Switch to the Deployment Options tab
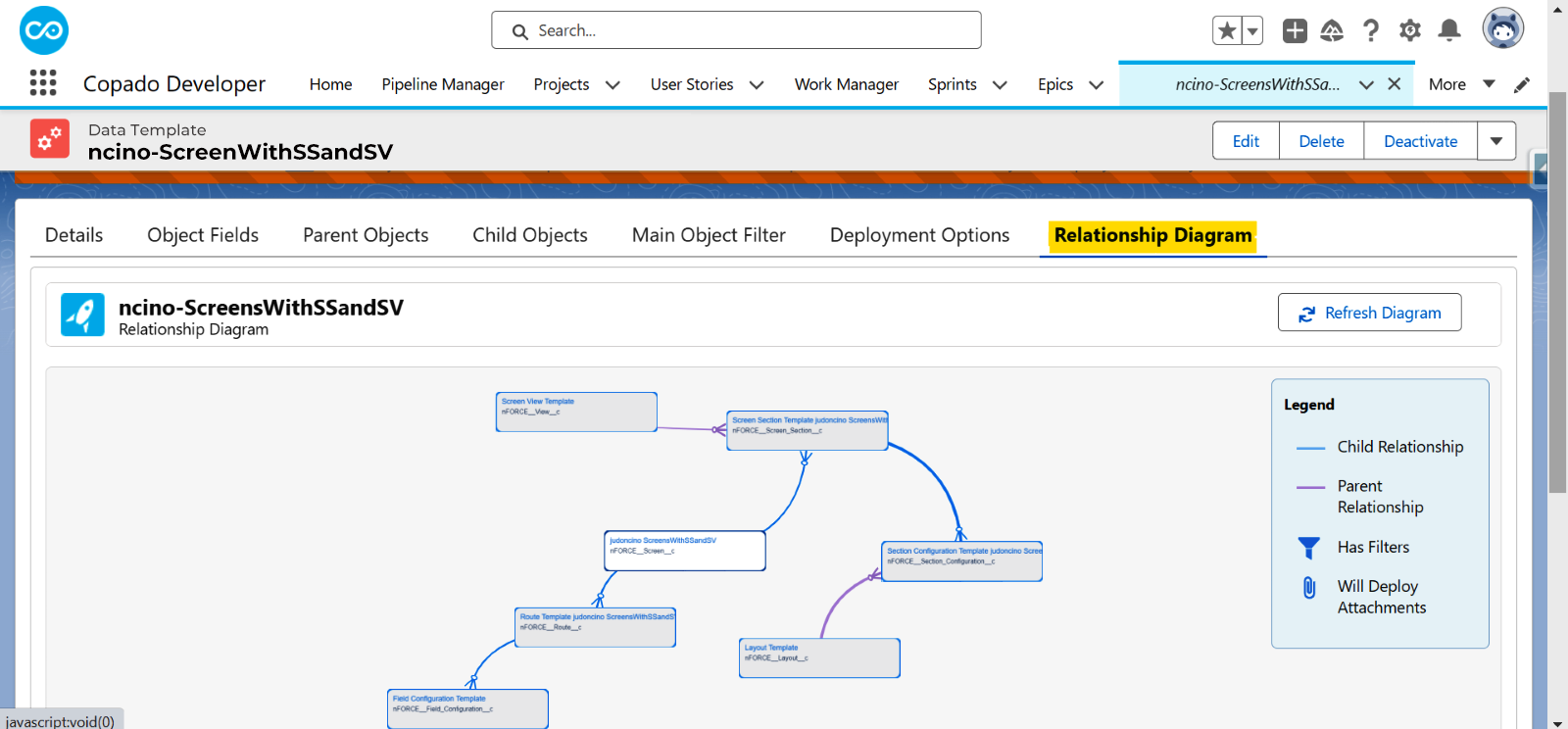1568x729 pixels. pos(919,235)
